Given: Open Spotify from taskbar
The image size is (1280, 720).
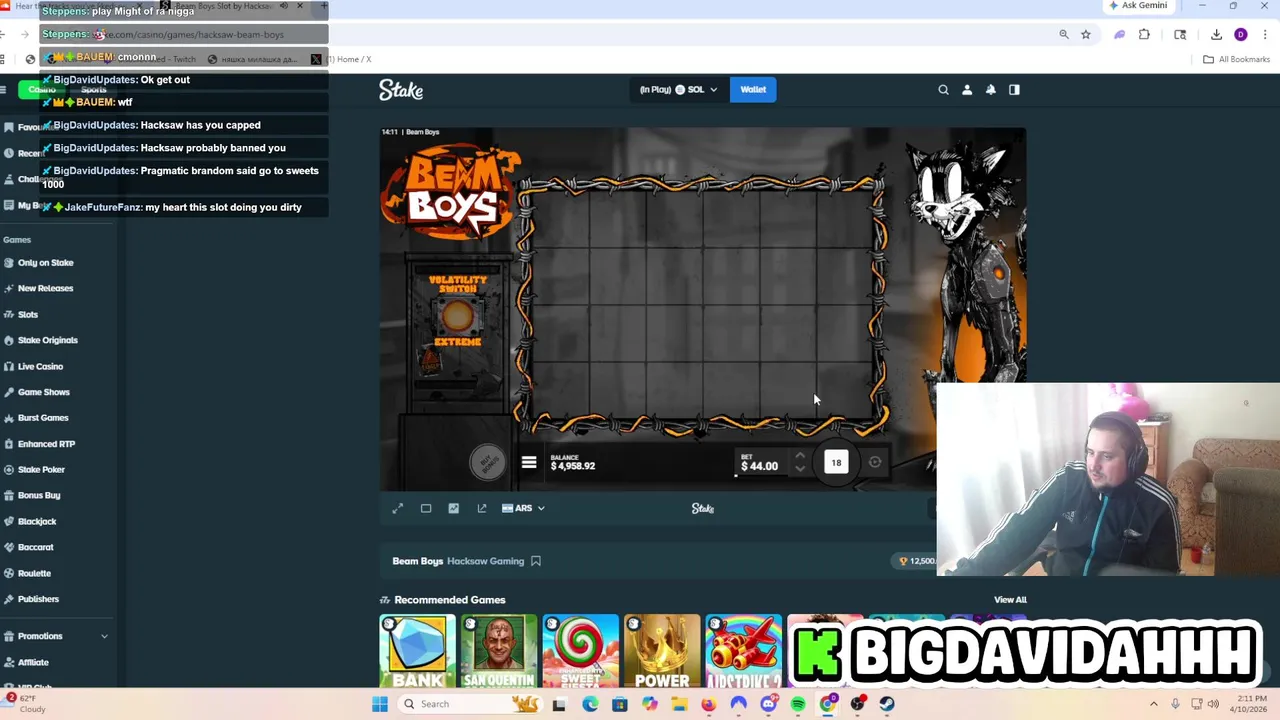Looking at the screenshot, I should pyautogui.click(x=798, y=704).
